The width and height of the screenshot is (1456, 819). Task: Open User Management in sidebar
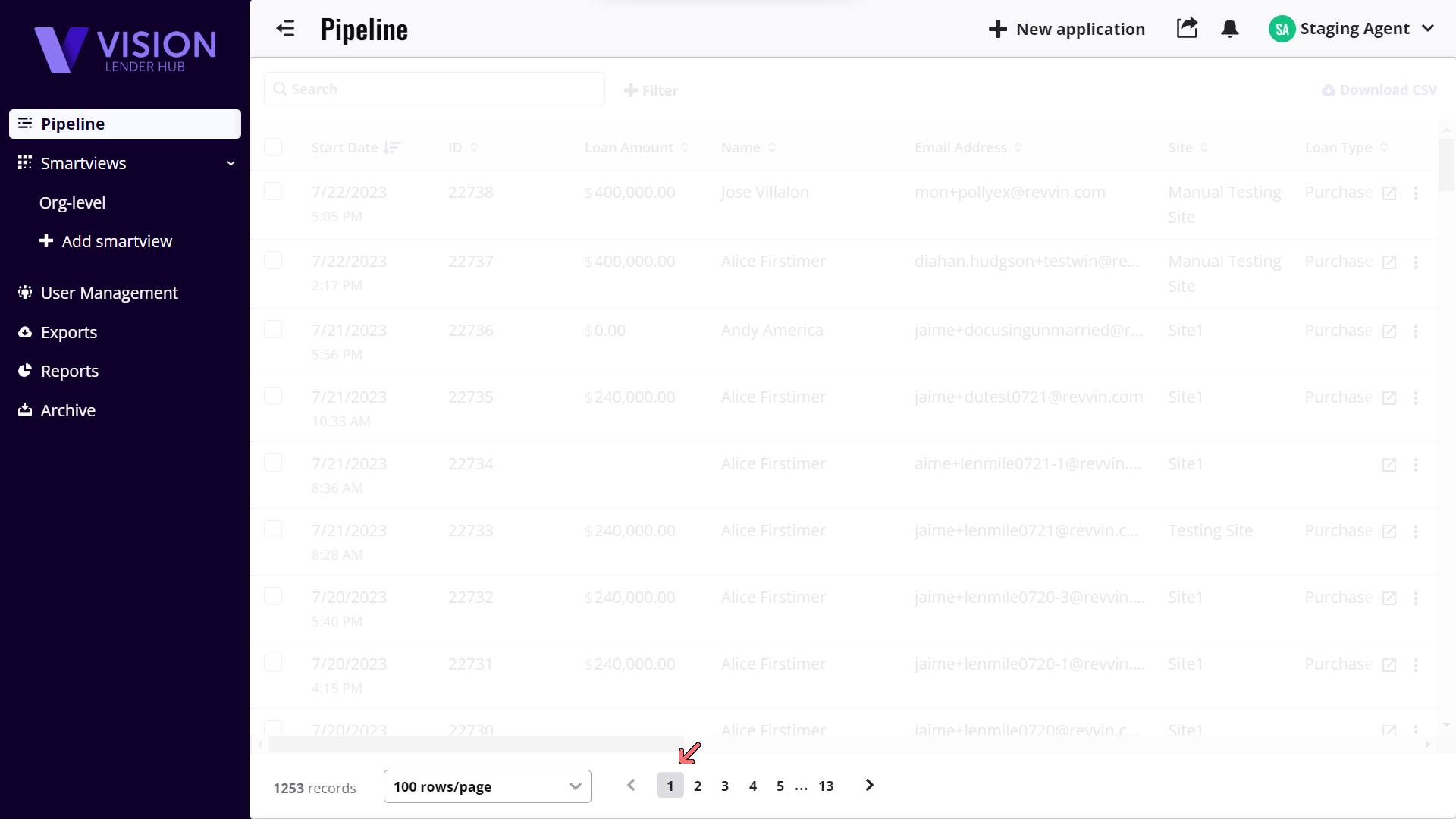pos(109,293)
